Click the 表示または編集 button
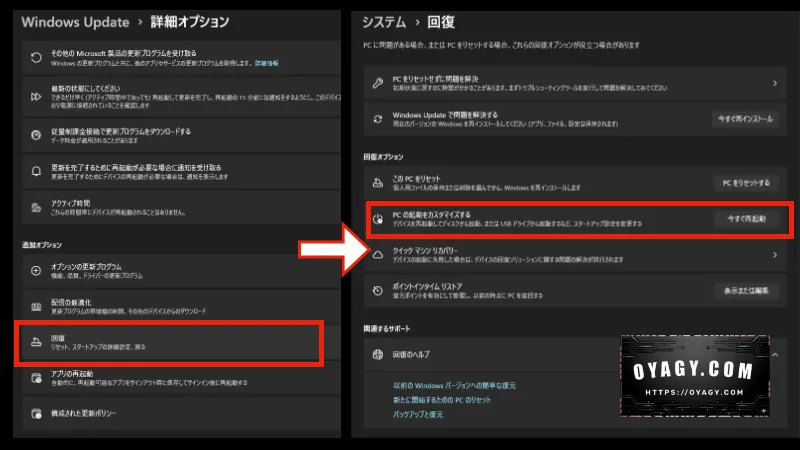This screenshot has width=800, height=450. point(746,290)
